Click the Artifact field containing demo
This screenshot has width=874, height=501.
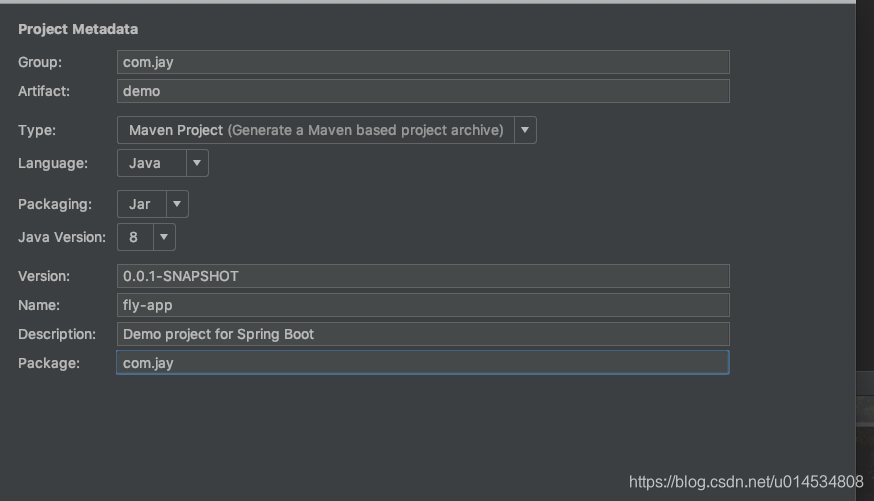click(422, 91)
